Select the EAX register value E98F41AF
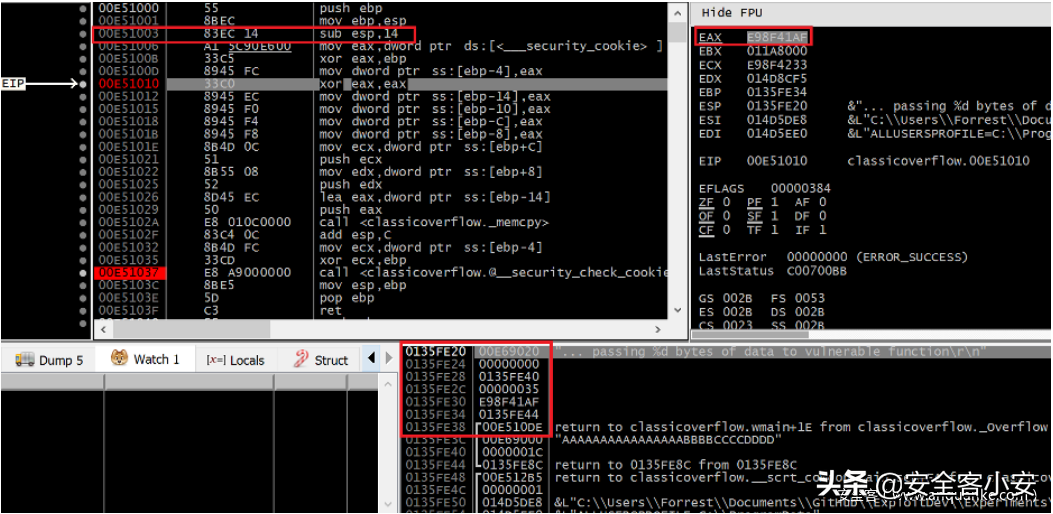Screen dimensions: 1053x514 776,38
